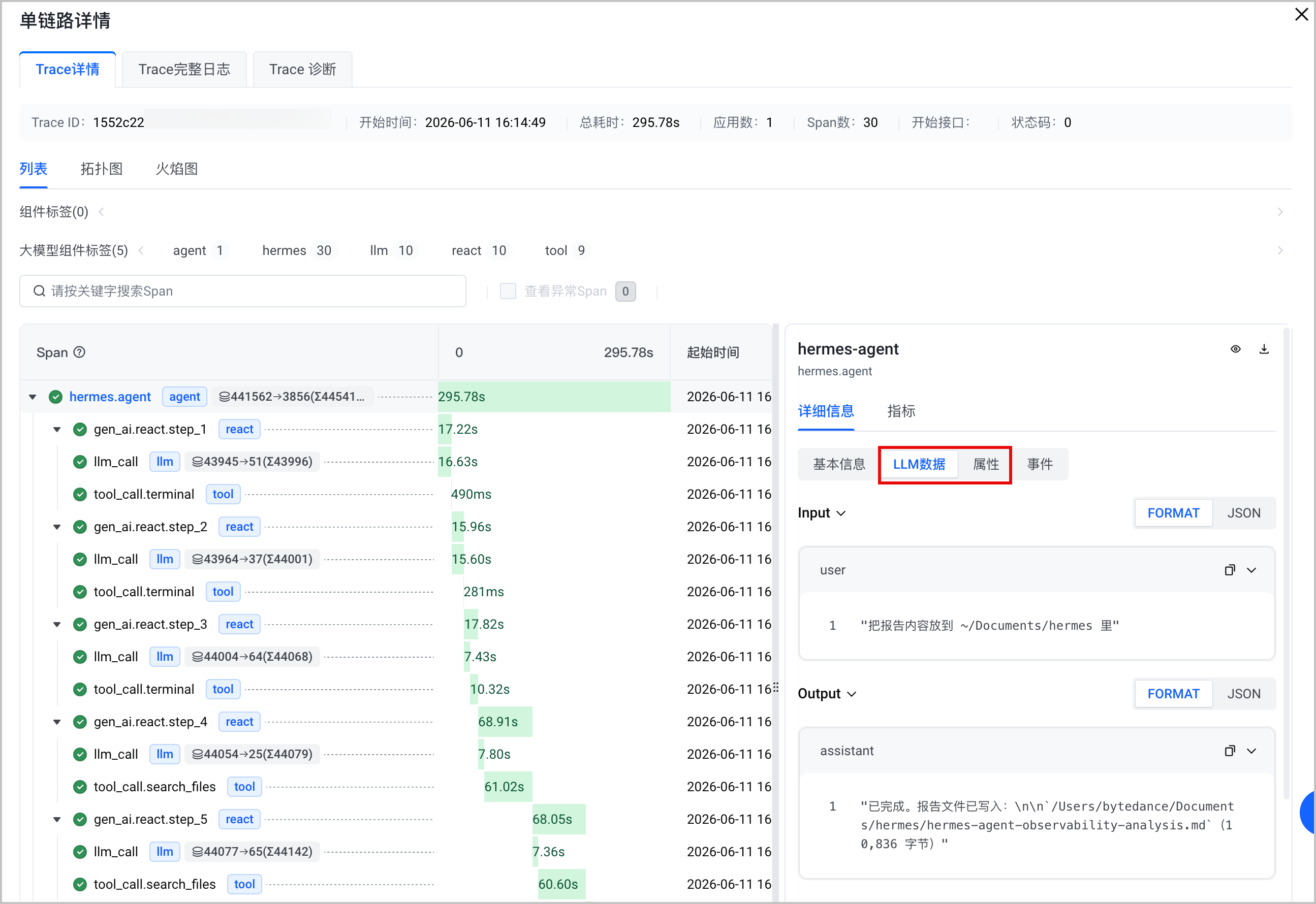
Task: Copy the assistant output message
Action: click(x=1229, y=751)
